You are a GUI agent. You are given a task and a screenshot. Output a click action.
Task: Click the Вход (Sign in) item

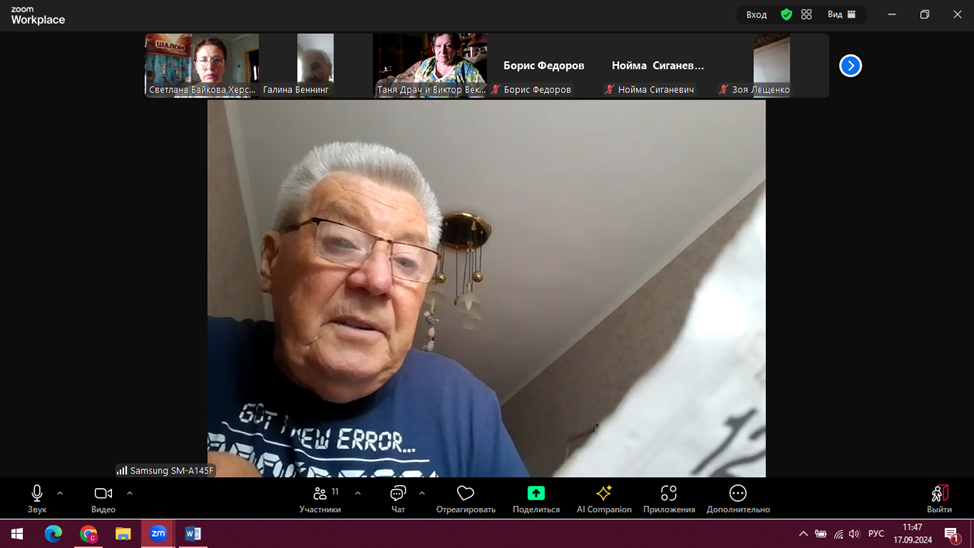(x=757, y=15)
